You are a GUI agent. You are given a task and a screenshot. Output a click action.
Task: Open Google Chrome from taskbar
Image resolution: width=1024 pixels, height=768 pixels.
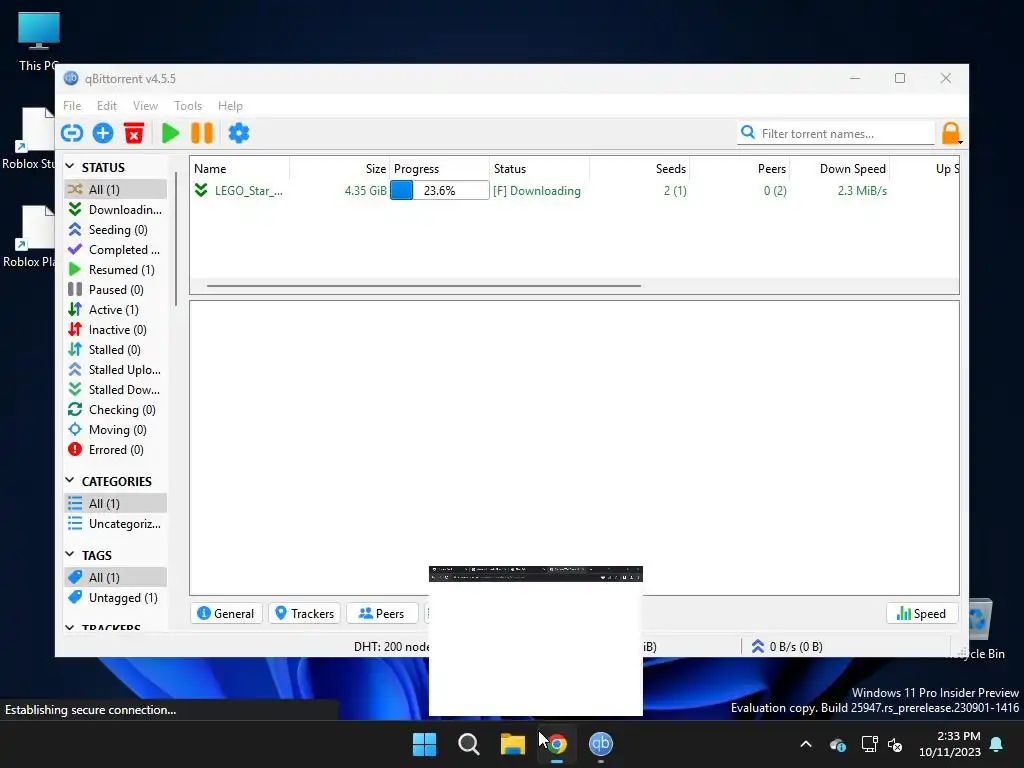tap(556, 744)
